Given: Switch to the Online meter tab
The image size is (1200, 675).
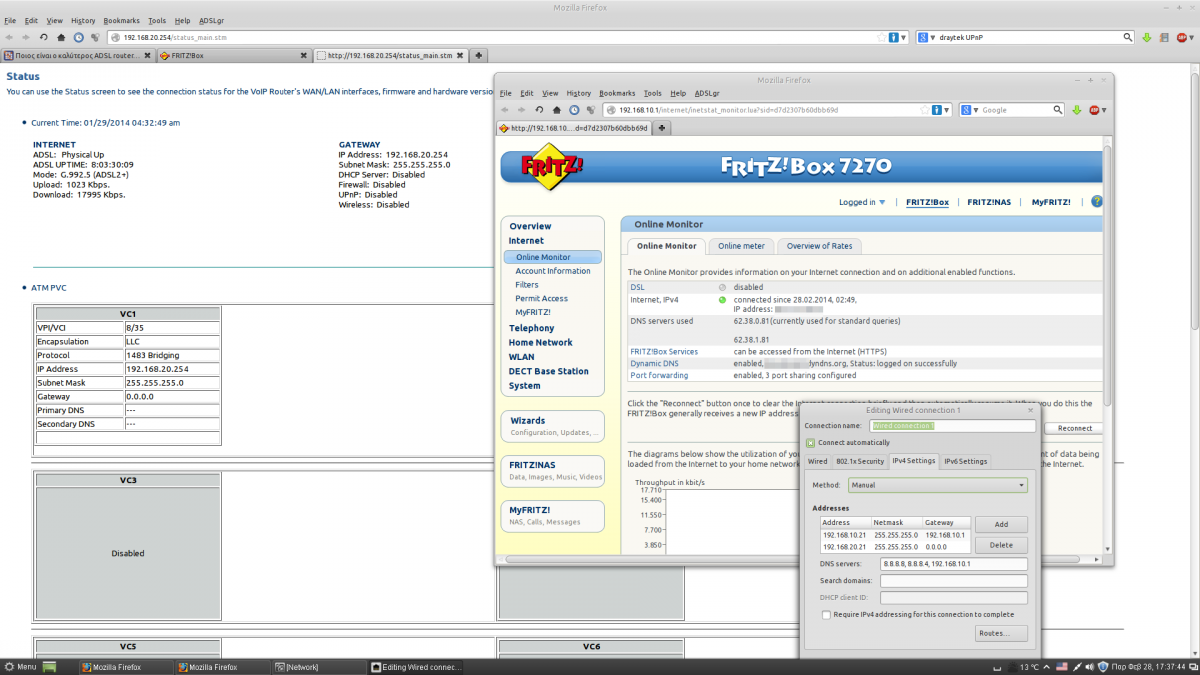Looking at the screenshot, I should pos(741,246).
